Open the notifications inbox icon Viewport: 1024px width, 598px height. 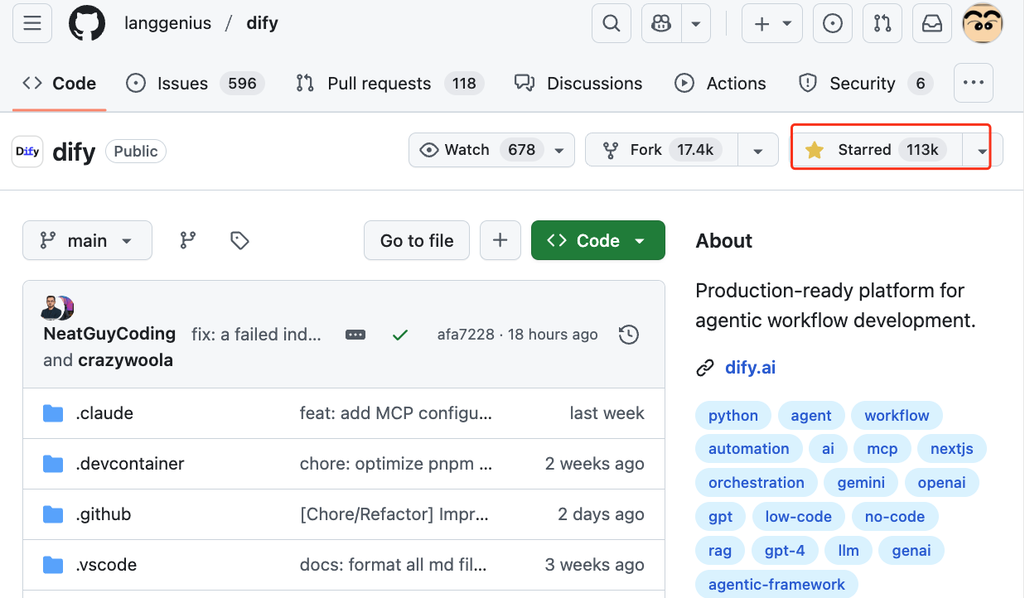pos(932,24)
